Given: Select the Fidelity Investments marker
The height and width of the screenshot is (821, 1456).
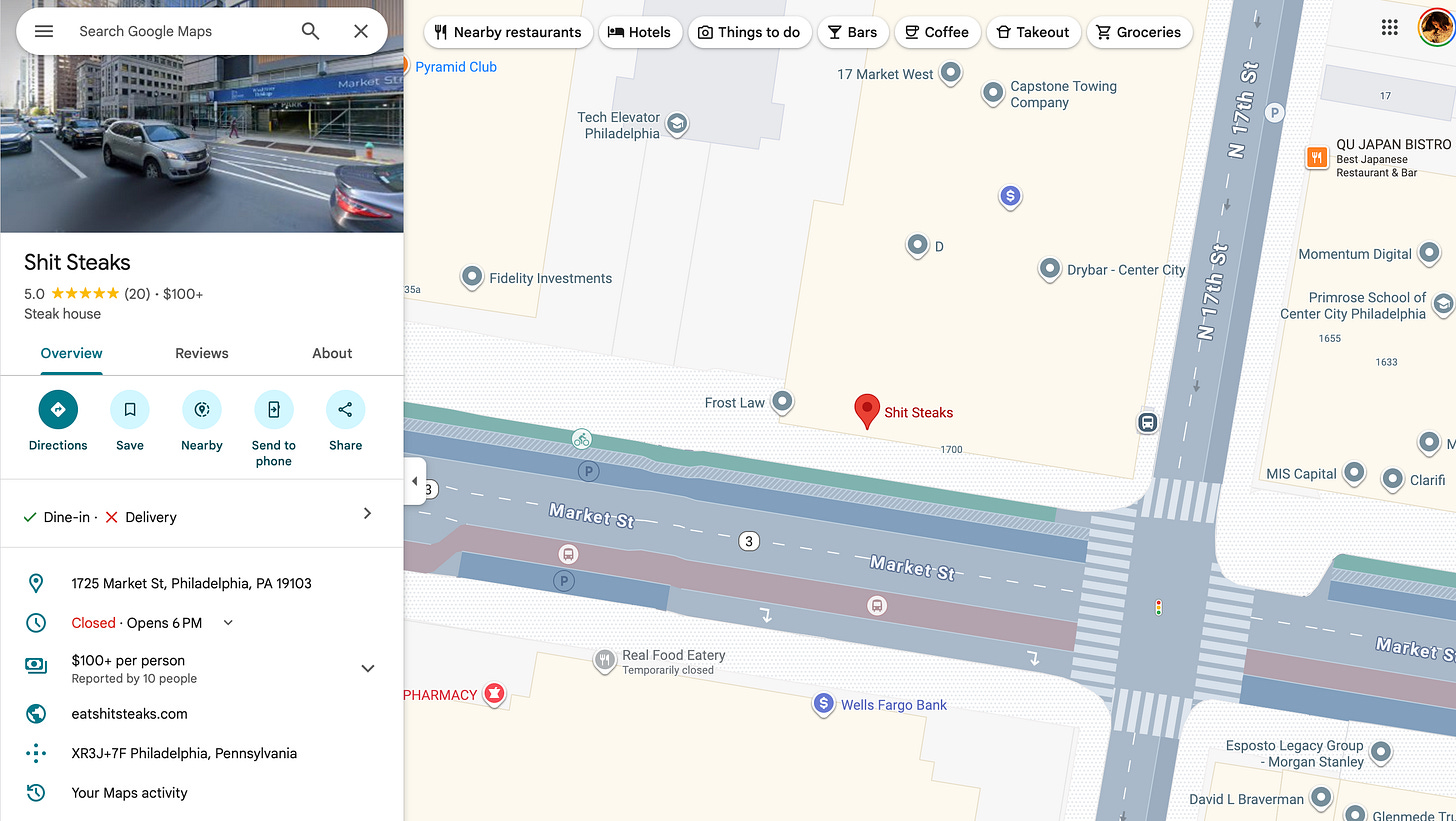Looking at the screenshot, I should click(x=472, y=278).
